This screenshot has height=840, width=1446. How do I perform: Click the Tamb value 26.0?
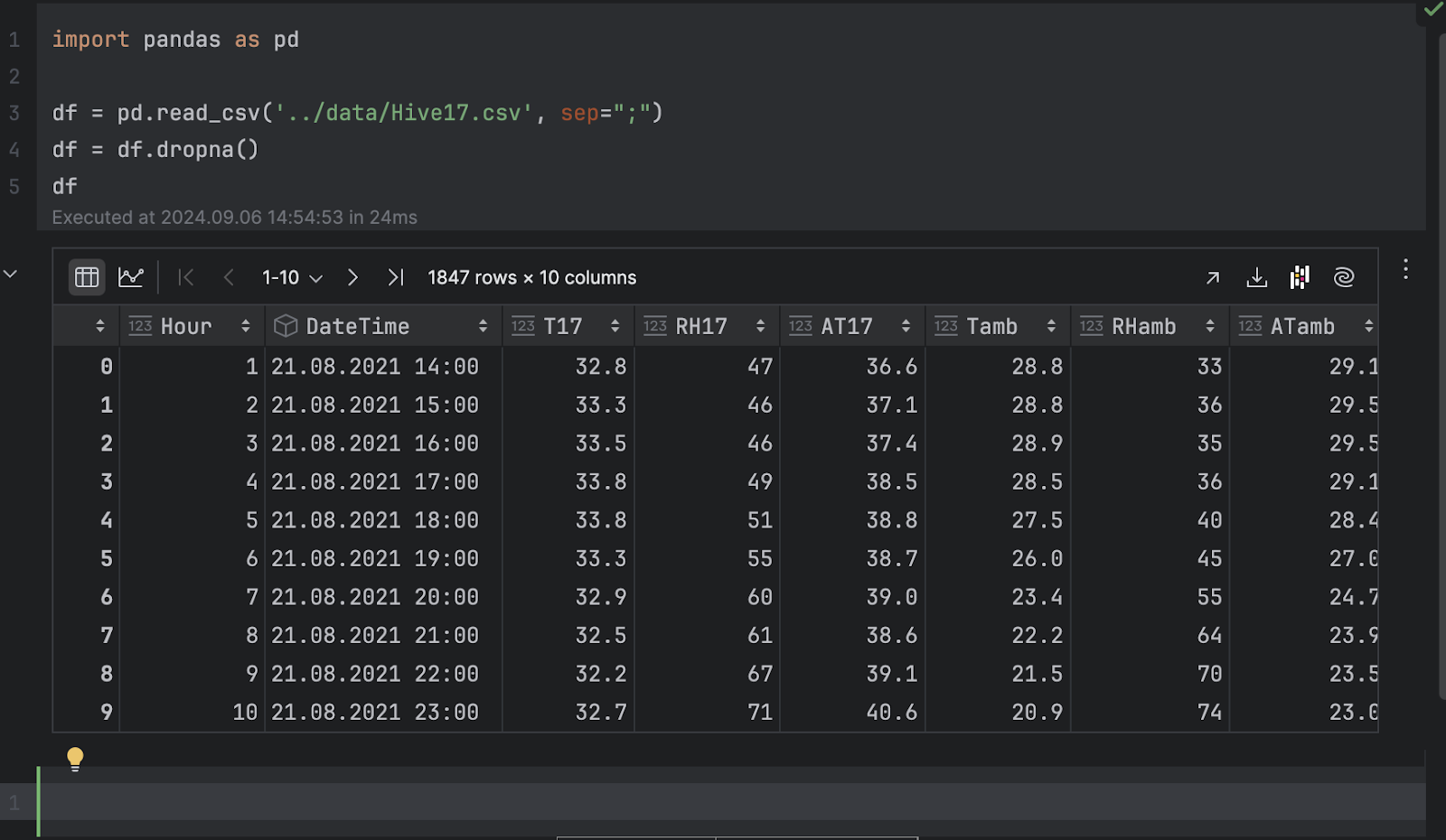tap(1038, 558)
